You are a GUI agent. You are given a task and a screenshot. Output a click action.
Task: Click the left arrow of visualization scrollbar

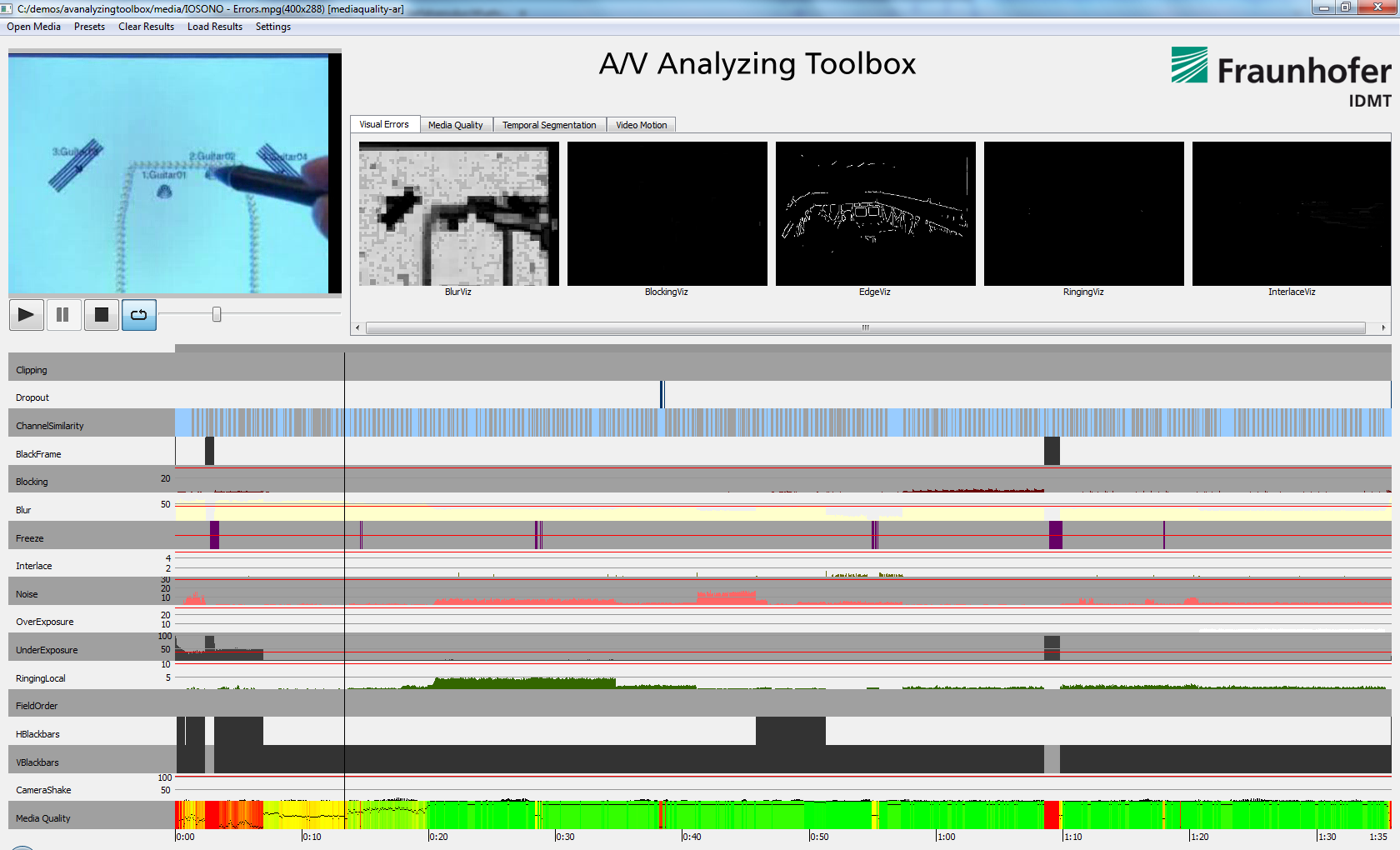click(357, 327)
